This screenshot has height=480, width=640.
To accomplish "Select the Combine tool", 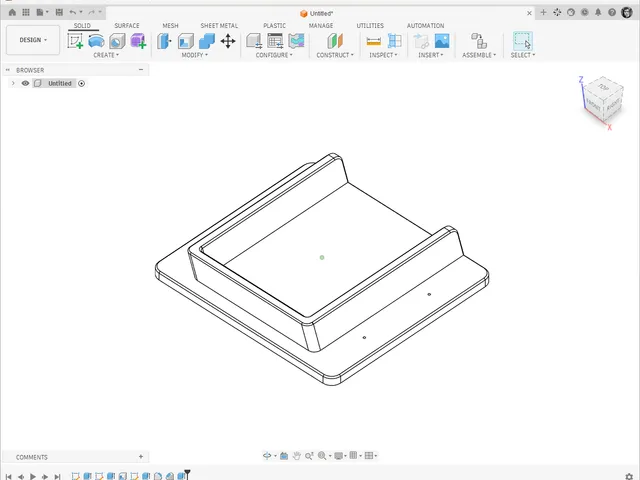I will point(207,41).
